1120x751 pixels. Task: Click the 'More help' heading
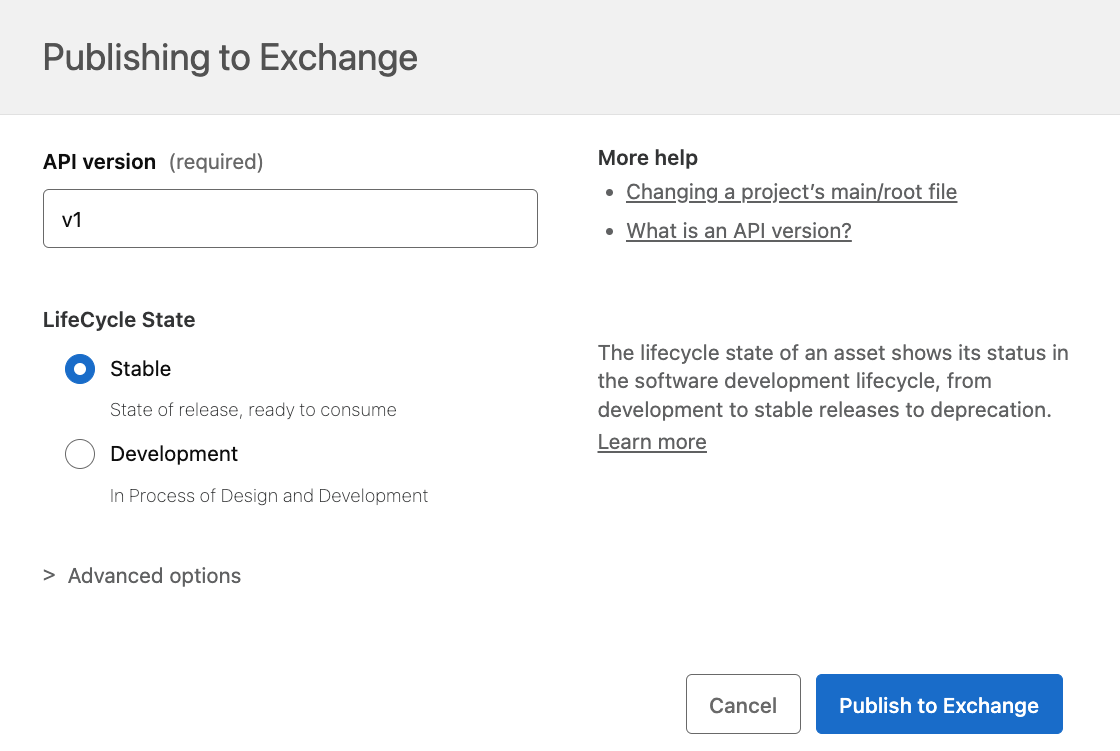point(647,157)
